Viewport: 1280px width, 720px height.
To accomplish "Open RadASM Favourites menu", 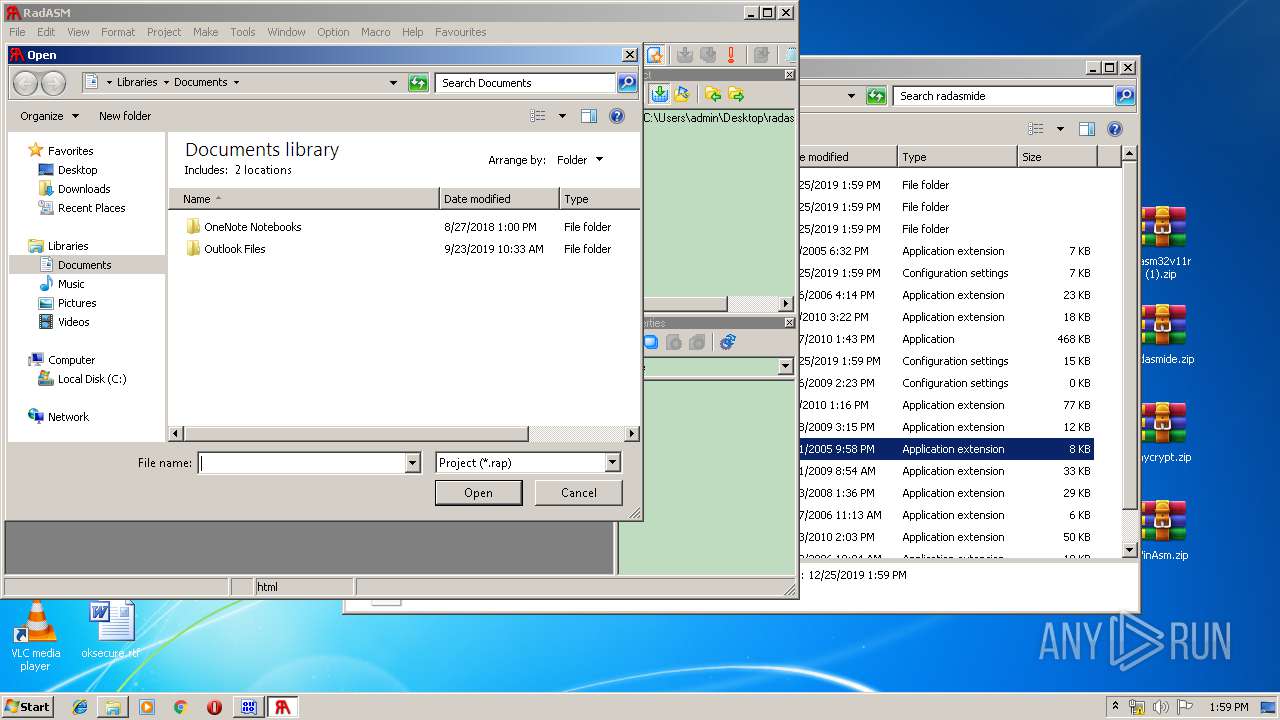I will point(461,32).
